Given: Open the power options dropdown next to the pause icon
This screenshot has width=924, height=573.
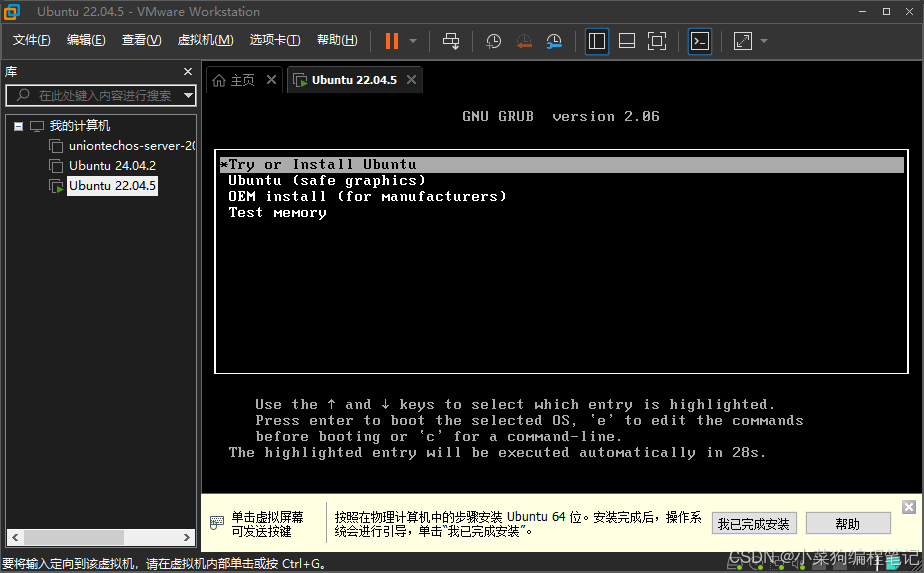Looking at the screenshot, I should point(413,41).
